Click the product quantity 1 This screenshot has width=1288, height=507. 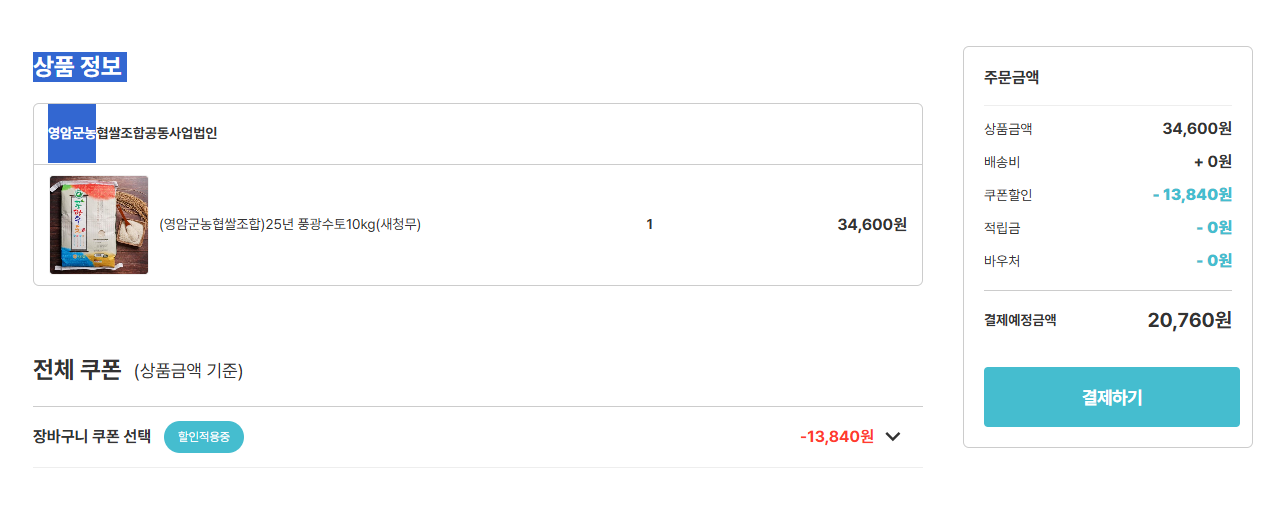(x=649, y=225)
